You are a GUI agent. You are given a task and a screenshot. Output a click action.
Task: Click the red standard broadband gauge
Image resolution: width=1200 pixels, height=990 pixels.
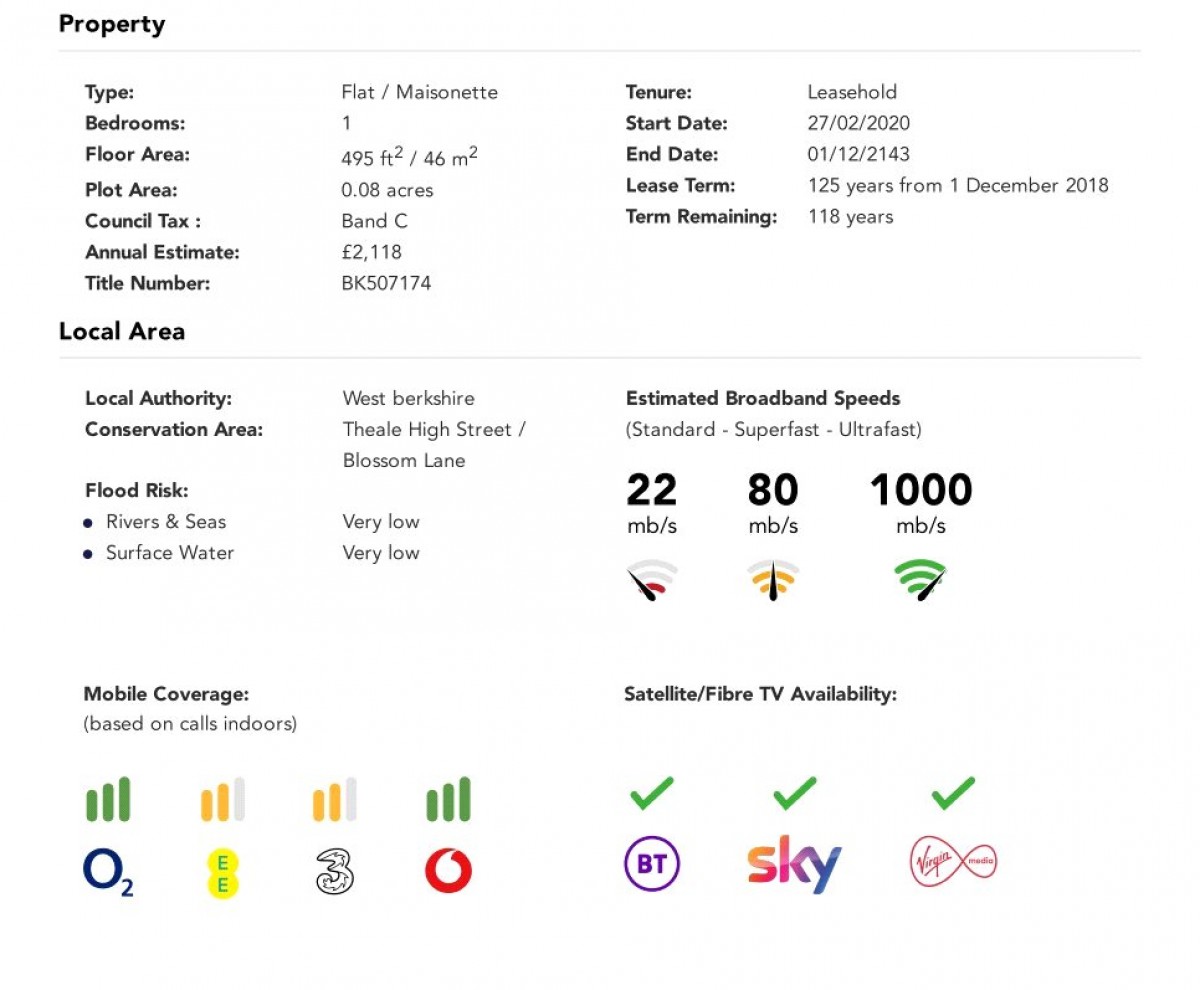(x=651, y=580)
